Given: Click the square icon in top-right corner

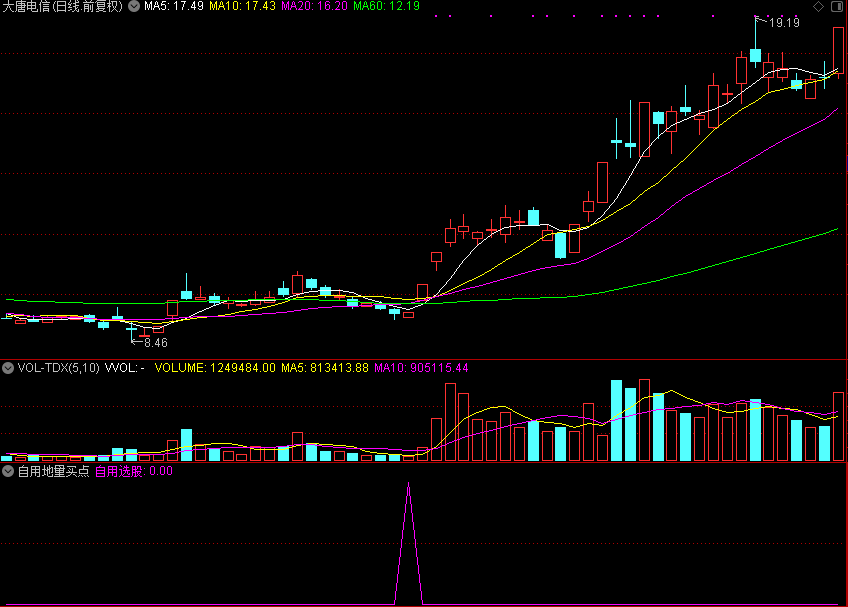Looking at the screenshot, I should tap(836, 7).
